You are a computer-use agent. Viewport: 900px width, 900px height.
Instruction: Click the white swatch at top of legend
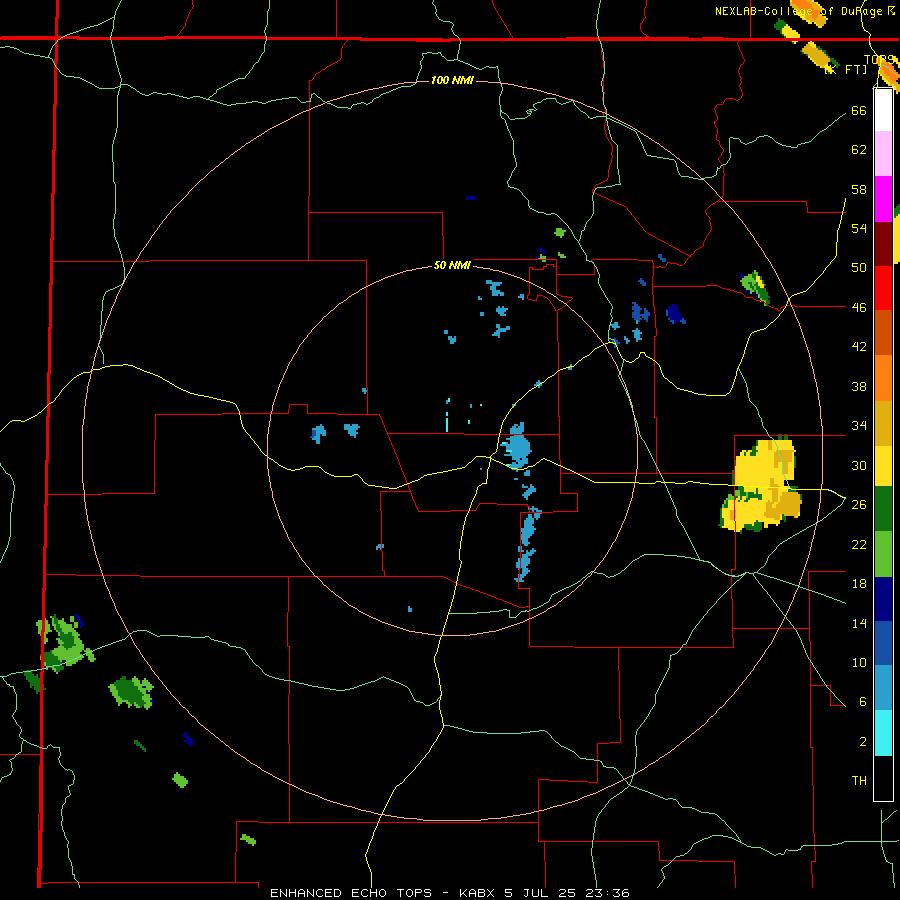(883, 110)
